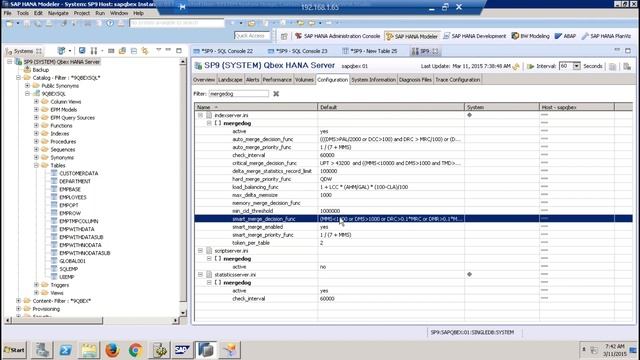Click the Filter input containing mergedog
The width and height of the screenshot is (640, 360).
tap(239, 94)
